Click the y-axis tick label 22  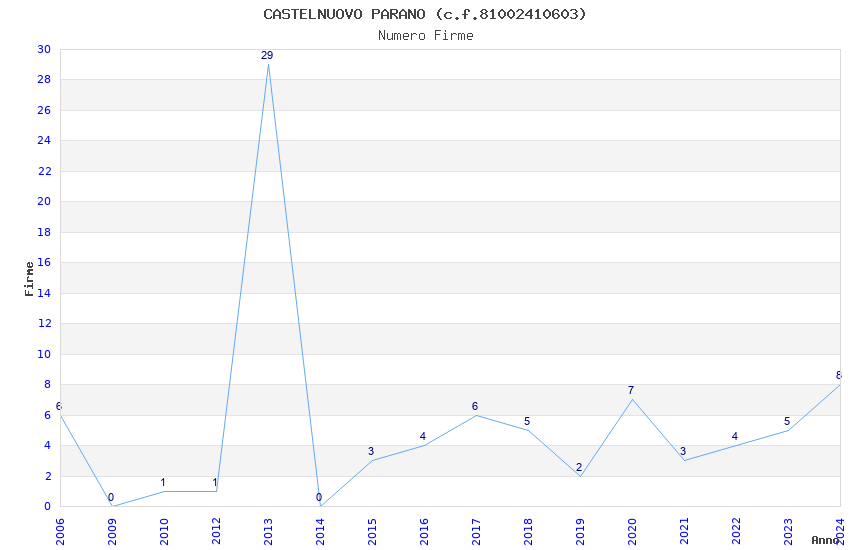(x=44, y=171)
